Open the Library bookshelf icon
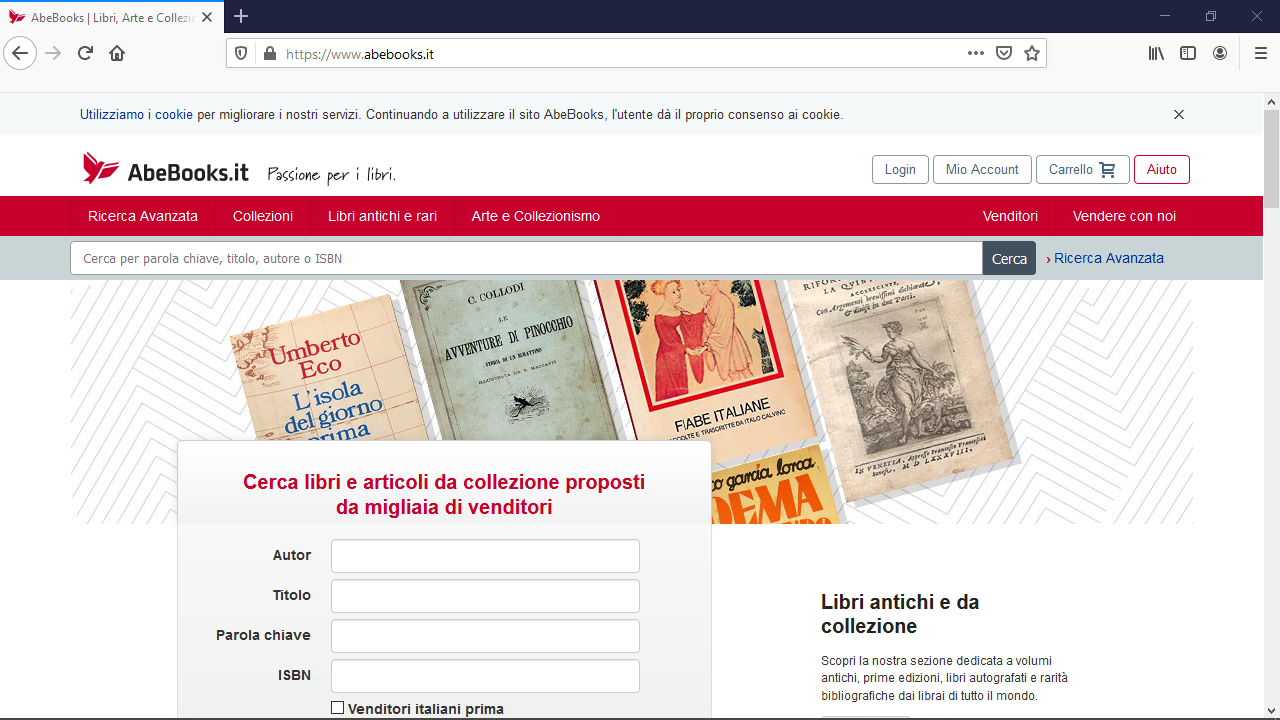This screenshot has height=720, width=1280. [x=1156, y=53]
